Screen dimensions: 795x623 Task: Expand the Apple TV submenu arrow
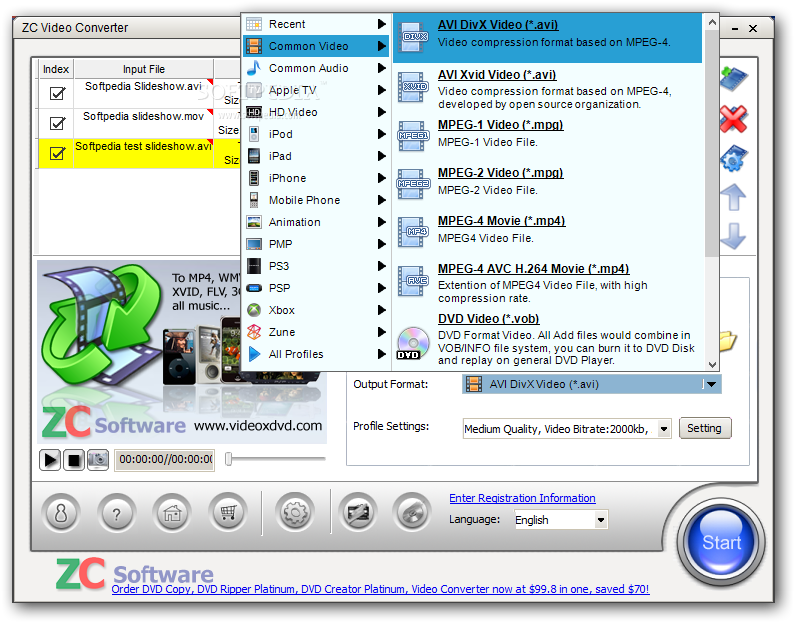coord(382,90)
